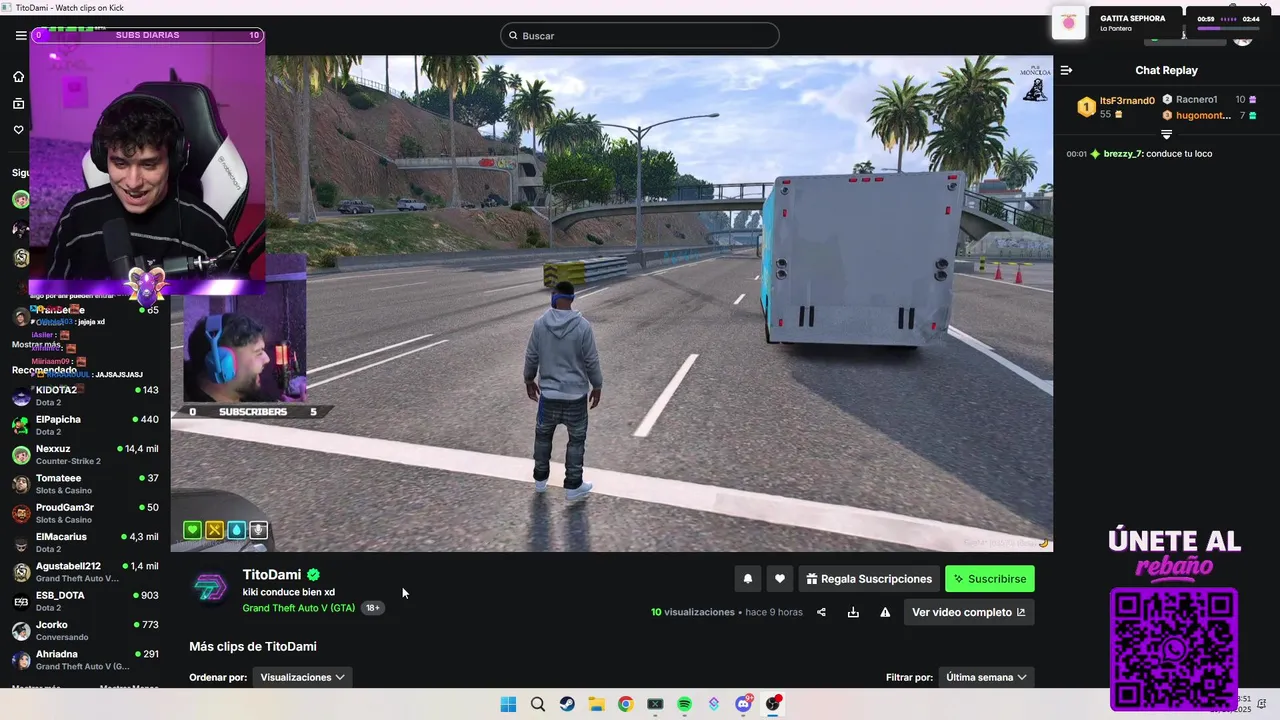Viewport: 1280px width, 720px height.
Task: Open Spotify from taskbar
Action: coord(684,704)
